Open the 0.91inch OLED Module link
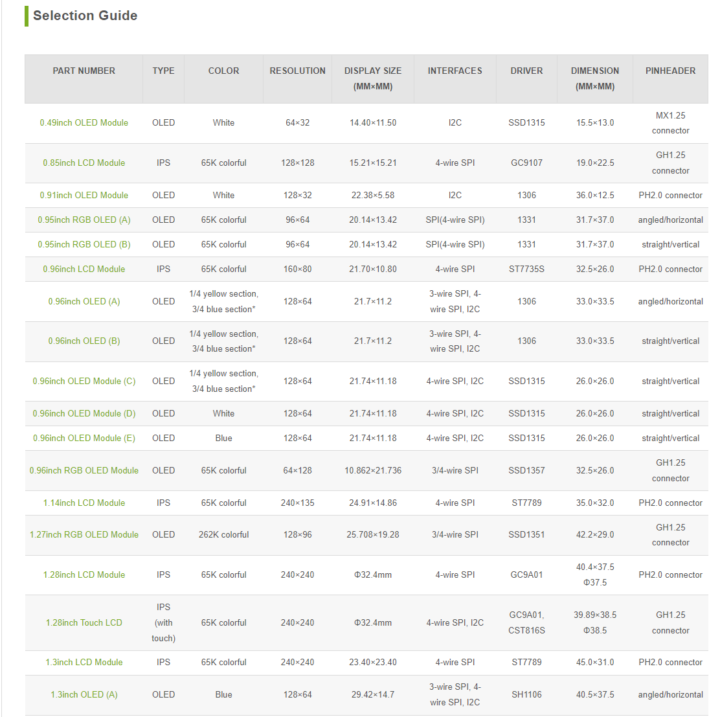Image resolution: width=720 pixels, height=717 pixels. click(84, 195)
